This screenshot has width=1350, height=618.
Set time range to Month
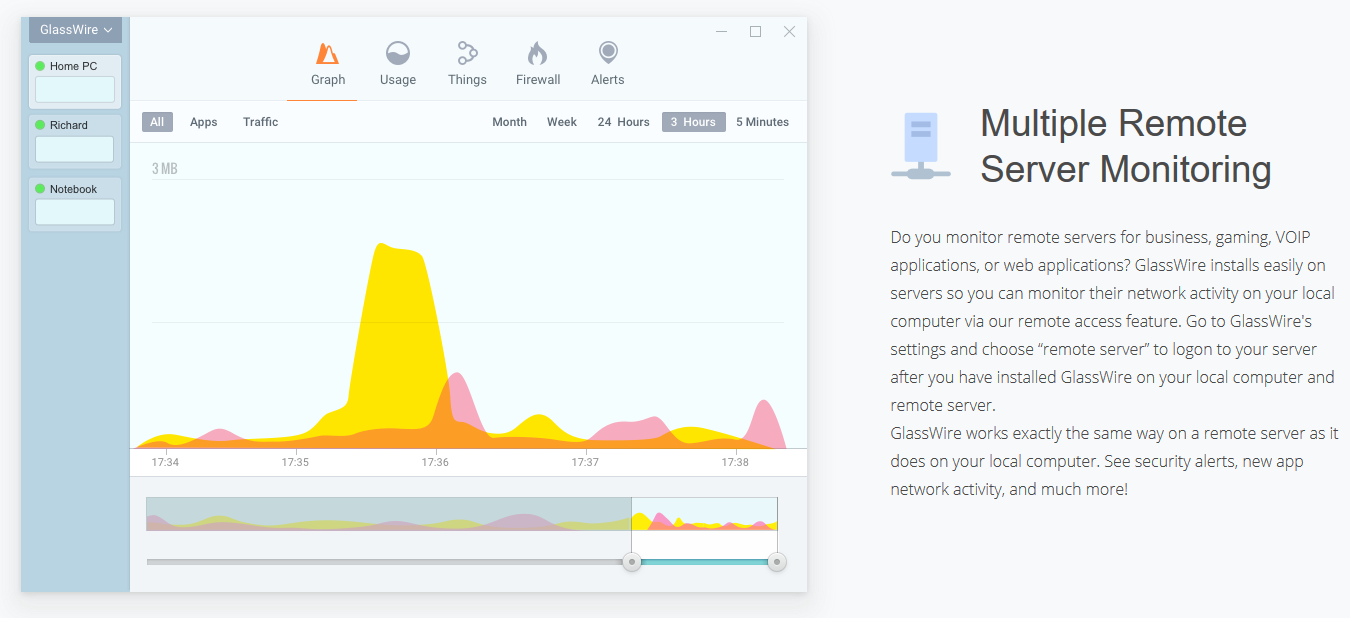(509, 122)
